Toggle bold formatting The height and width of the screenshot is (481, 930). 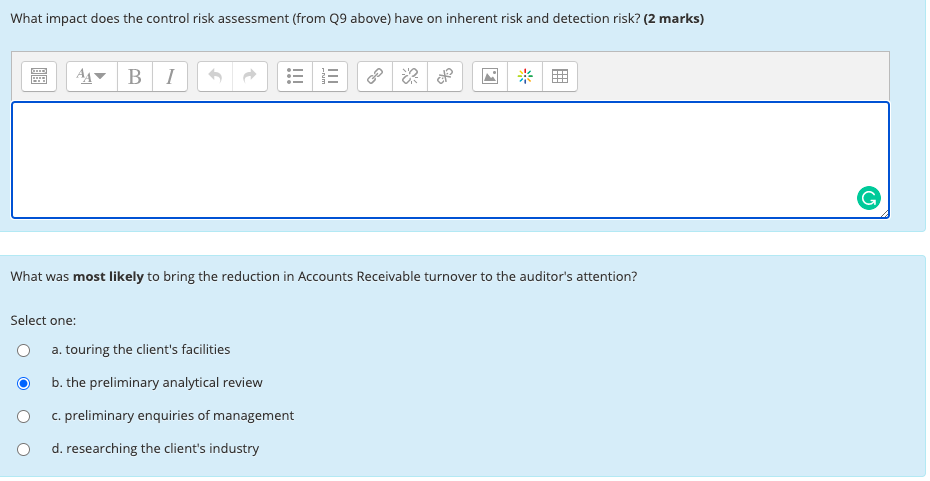click(135, 77)
